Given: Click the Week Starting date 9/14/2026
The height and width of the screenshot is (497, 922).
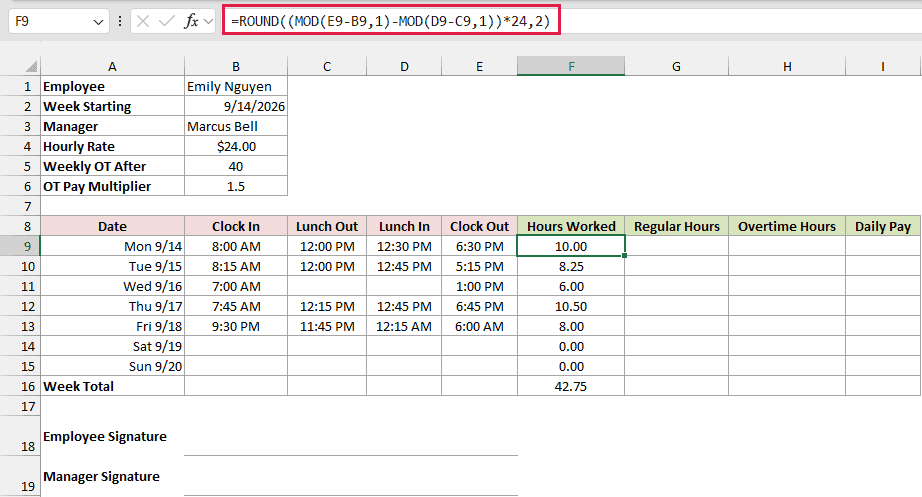Looking at the screenshot, I should click(x=236, y=106).
